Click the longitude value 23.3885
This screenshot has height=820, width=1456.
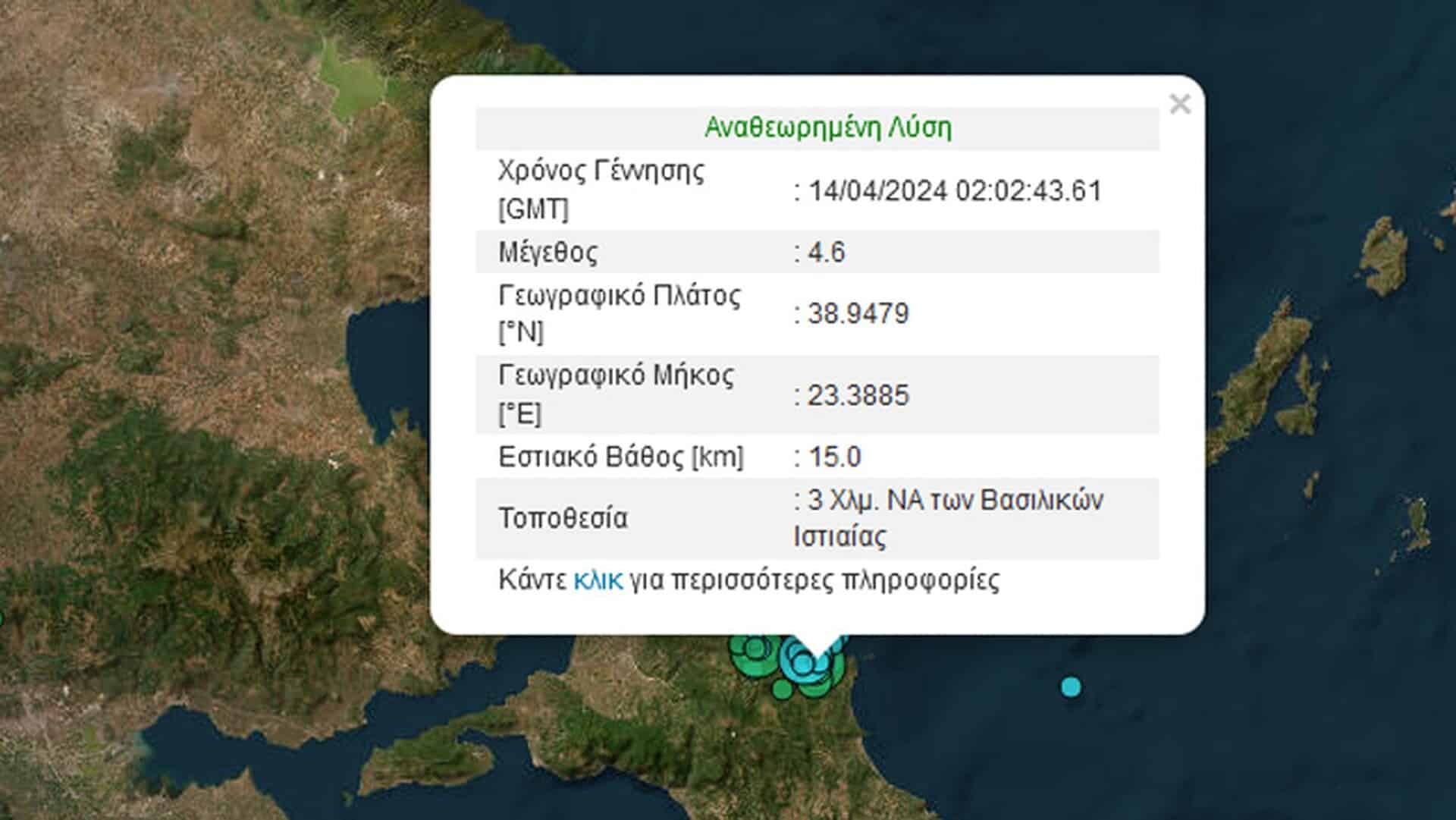coord(858,395)
